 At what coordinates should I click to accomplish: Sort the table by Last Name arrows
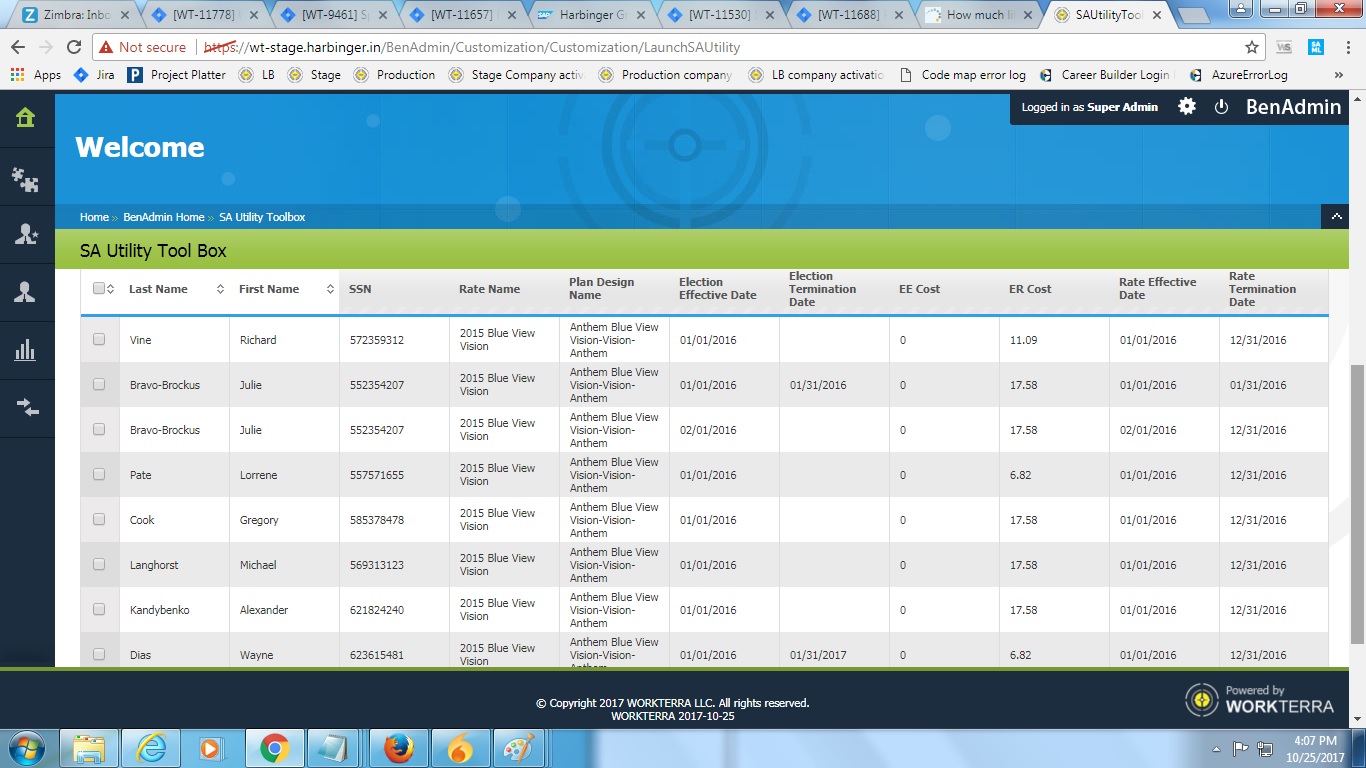(220, 289)
